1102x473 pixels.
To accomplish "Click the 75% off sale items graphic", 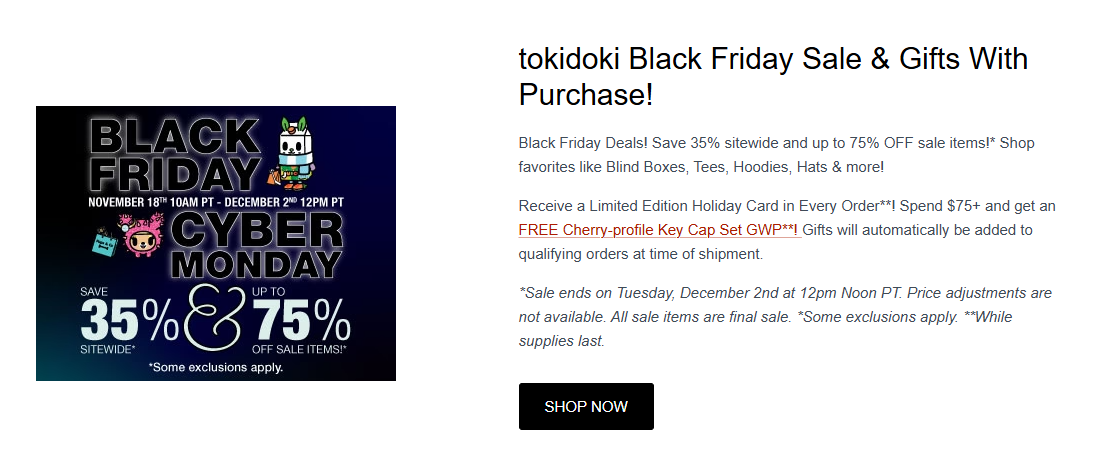I will (x=302, y=322).
